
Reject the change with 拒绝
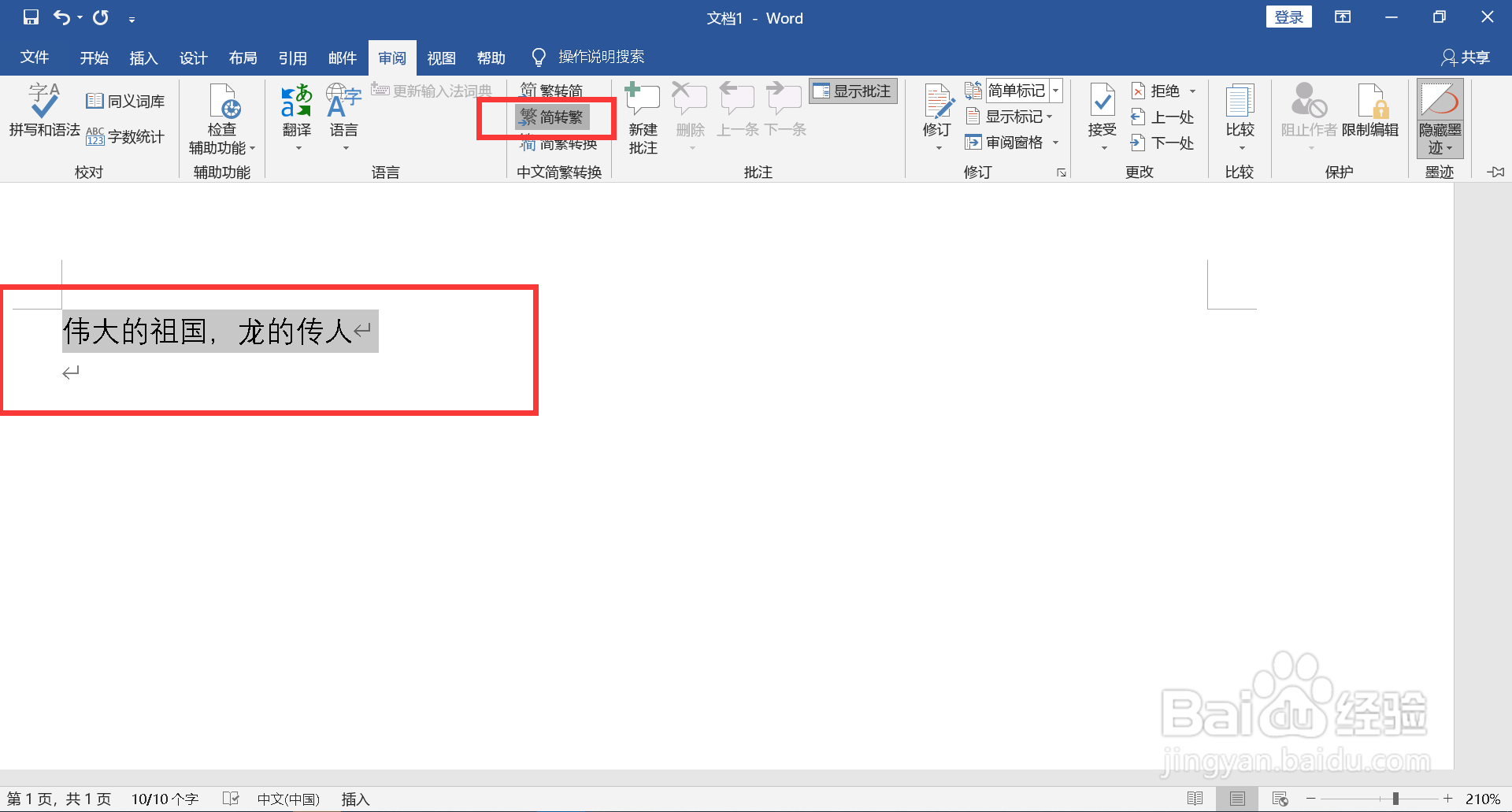[1155, 91]
